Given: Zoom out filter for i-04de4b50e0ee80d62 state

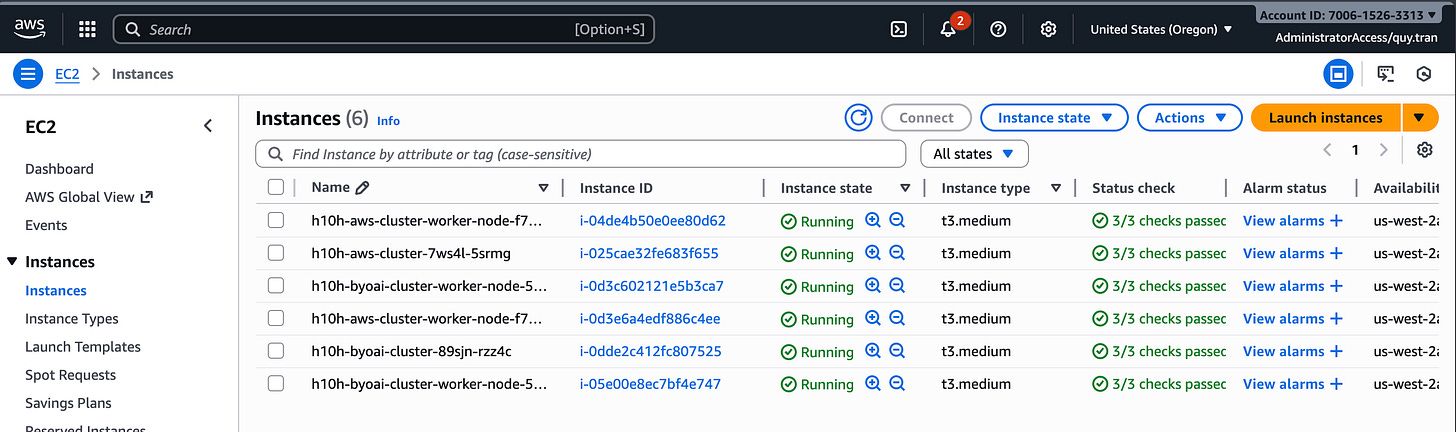Looking at the screenshot, I should click(x=897, y=221).
